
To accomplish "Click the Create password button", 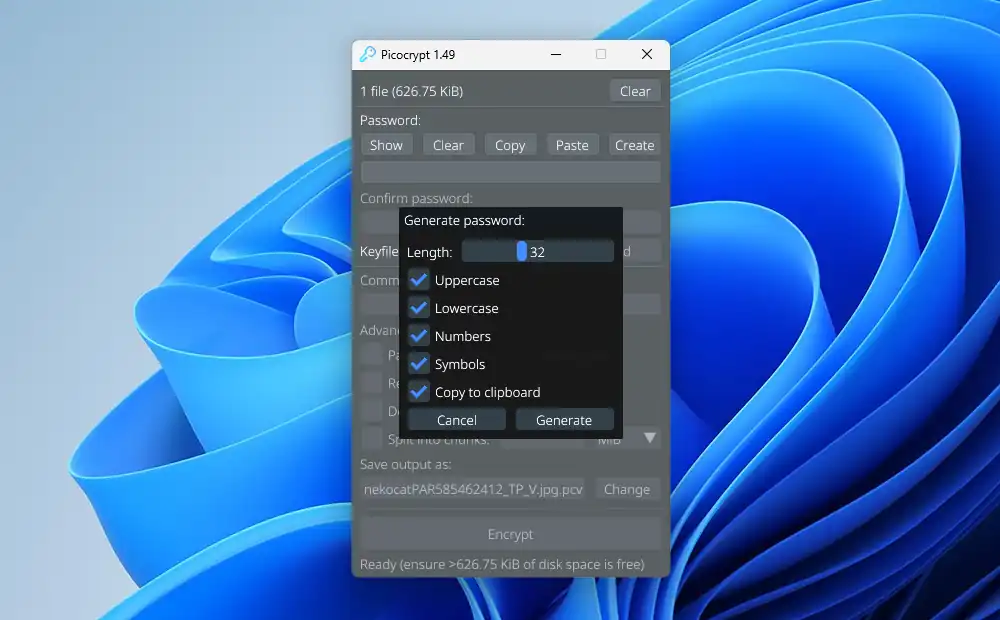I will coord(634,145).
